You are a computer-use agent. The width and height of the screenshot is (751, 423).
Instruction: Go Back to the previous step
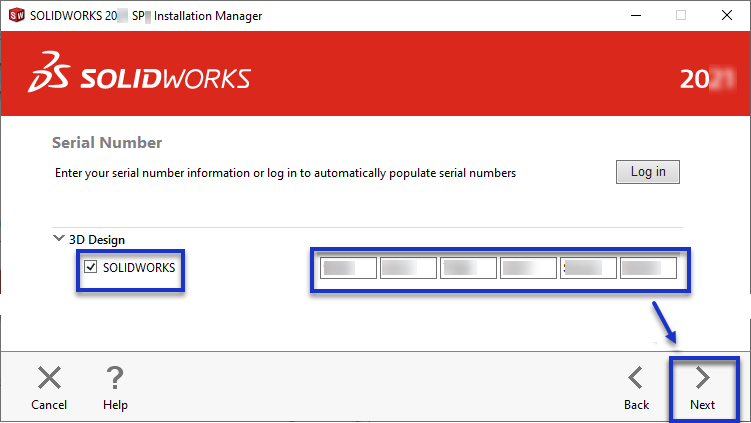tap(636, 389)
